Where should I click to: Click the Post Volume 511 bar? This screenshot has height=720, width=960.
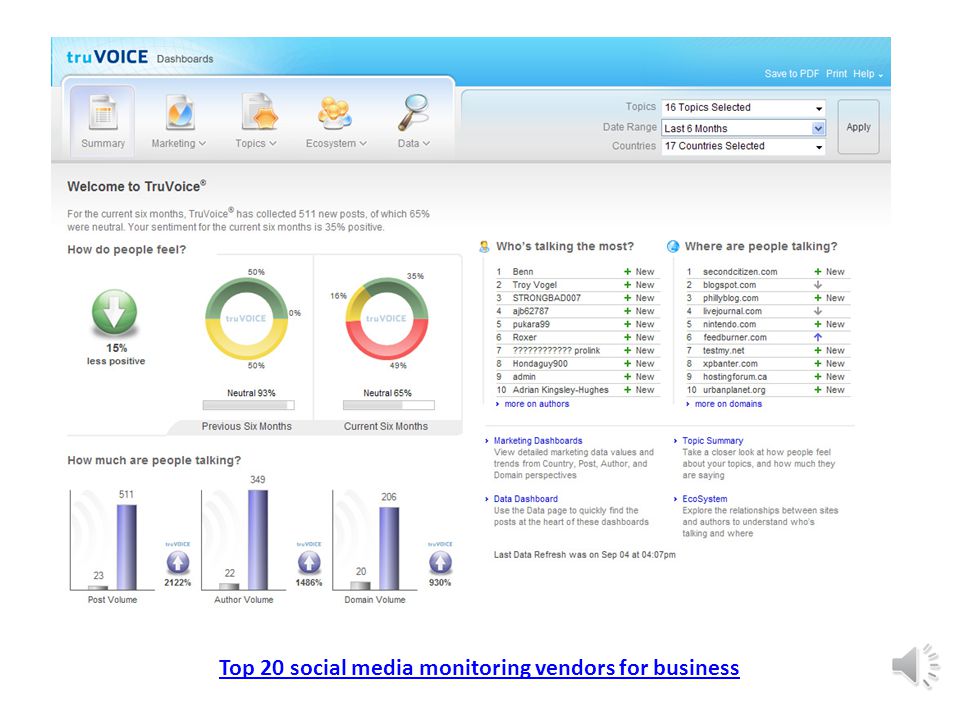[127, 547]
